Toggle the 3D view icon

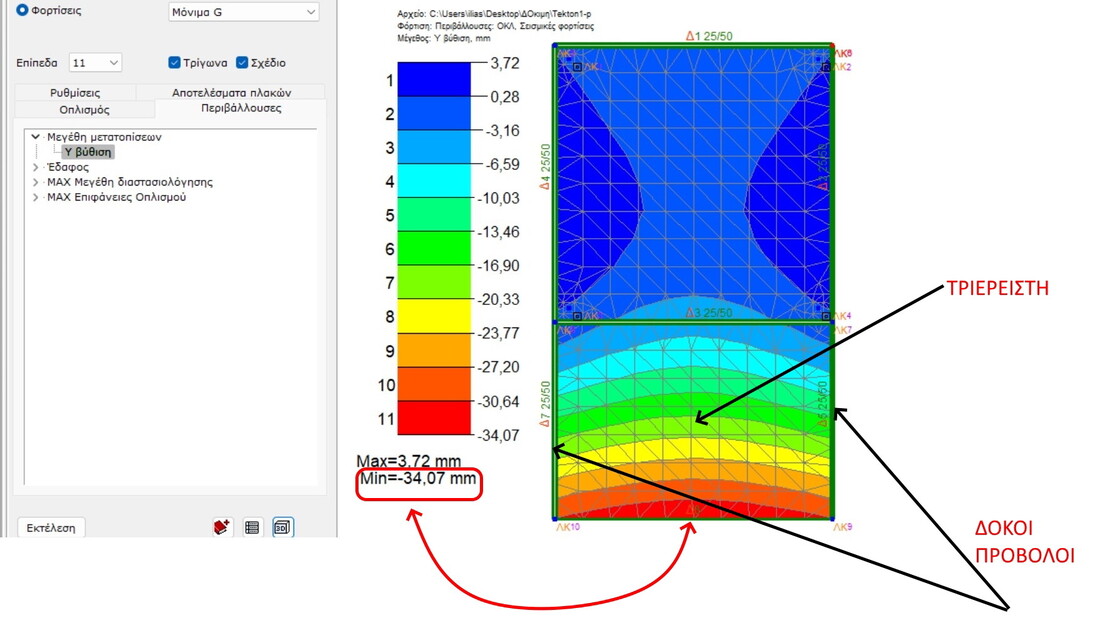[283, 527]
